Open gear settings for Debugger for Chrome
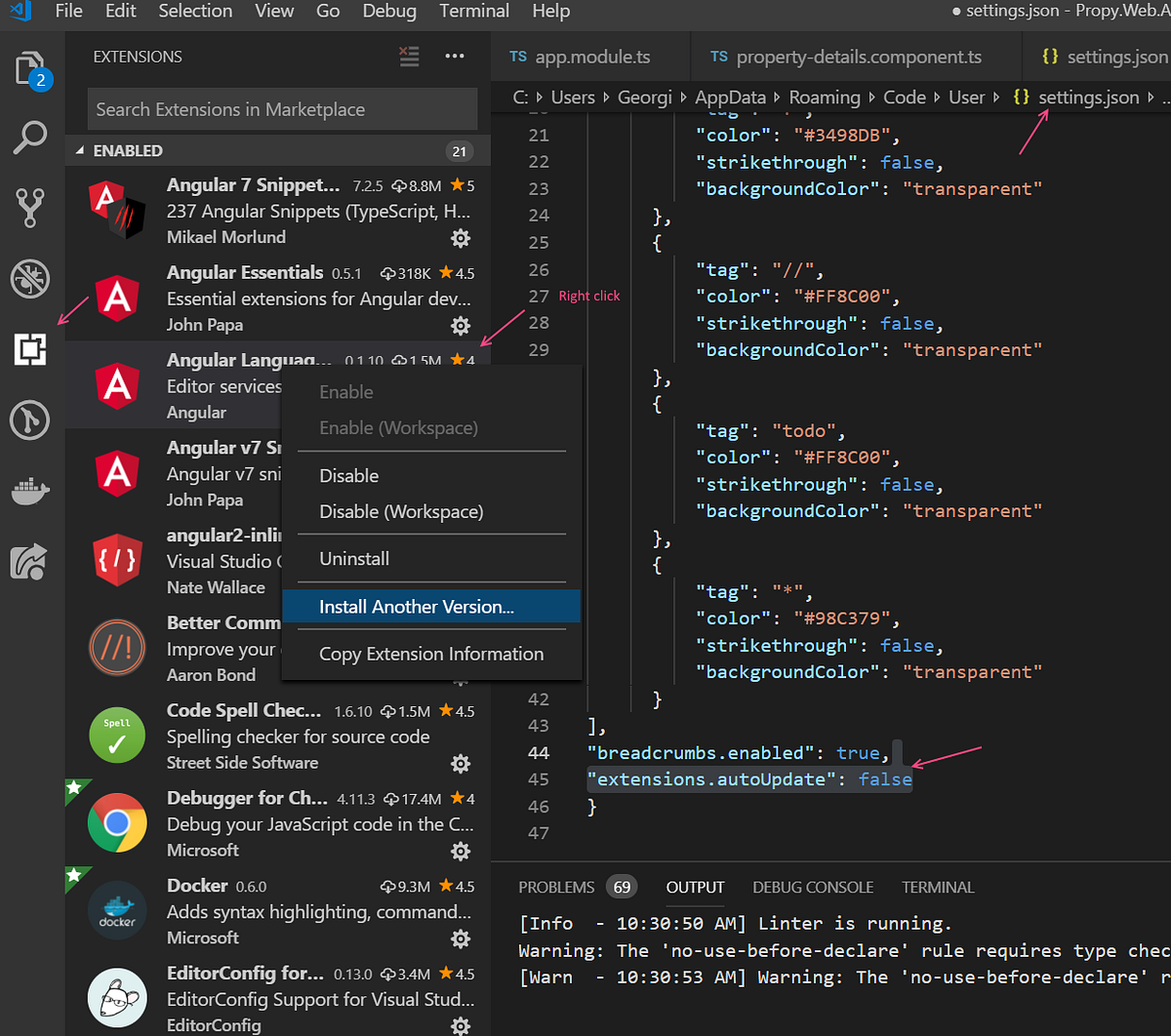The width and height of the screenshot is (1171, 1036). 460,852
